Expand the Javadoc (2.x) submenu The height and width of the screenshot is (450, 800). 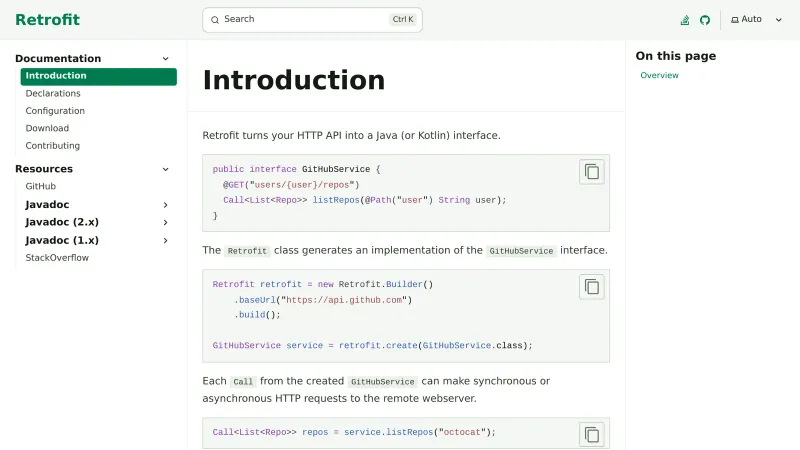click(166, 222)
